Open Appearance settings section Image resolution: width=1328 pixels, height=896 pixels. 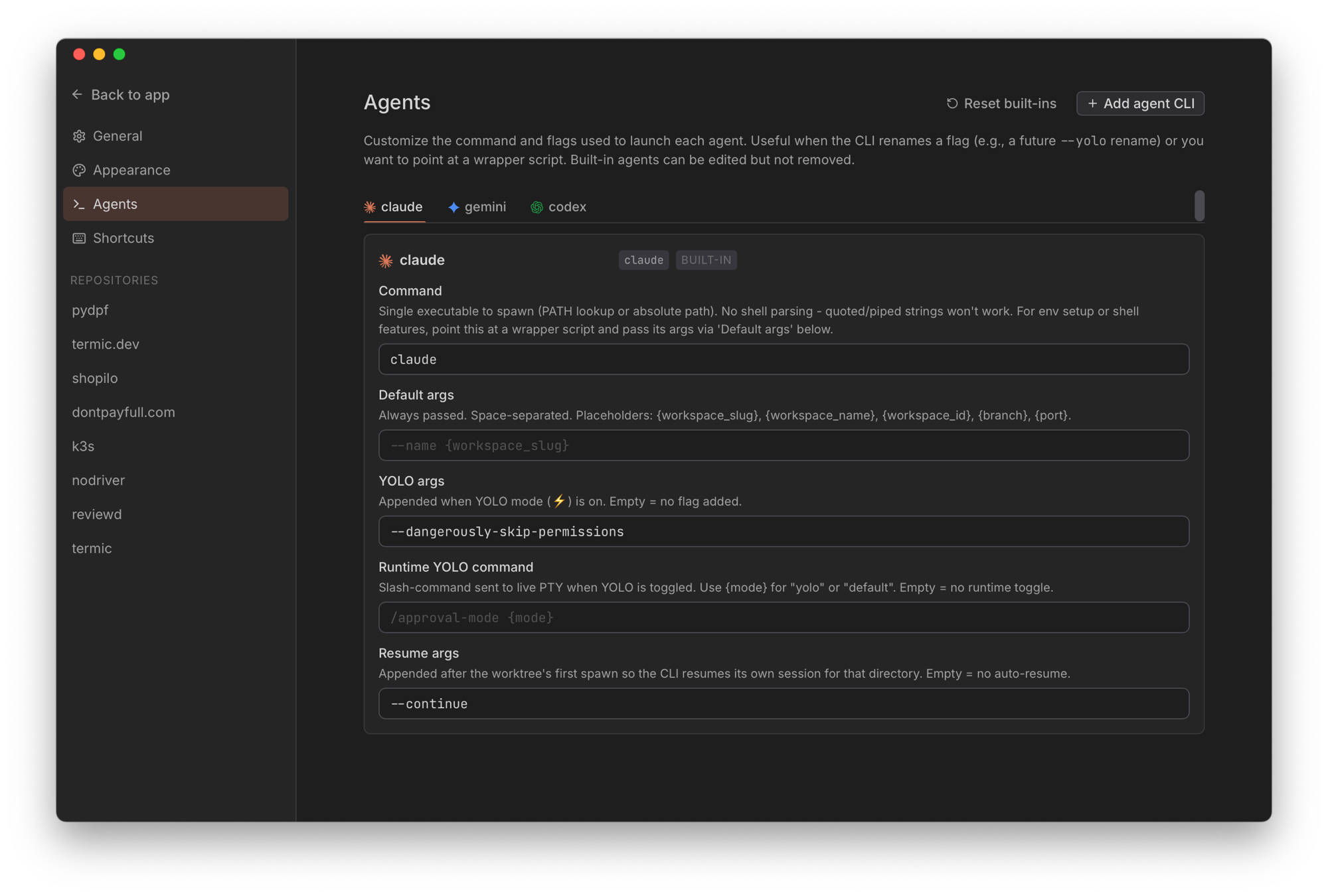tap(176, 170)
